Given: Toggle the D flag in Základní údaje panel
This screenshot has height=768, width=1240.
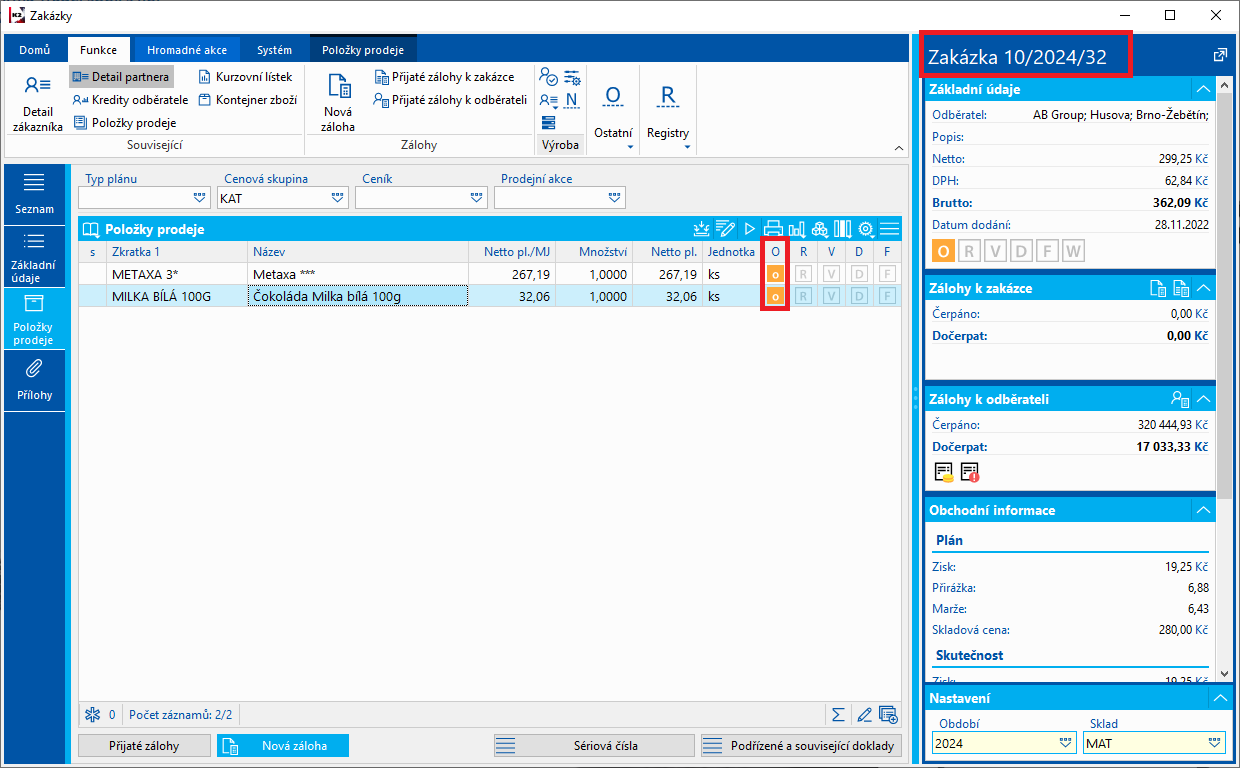Looking at the screenshot, I should (x=1021, y=250).
